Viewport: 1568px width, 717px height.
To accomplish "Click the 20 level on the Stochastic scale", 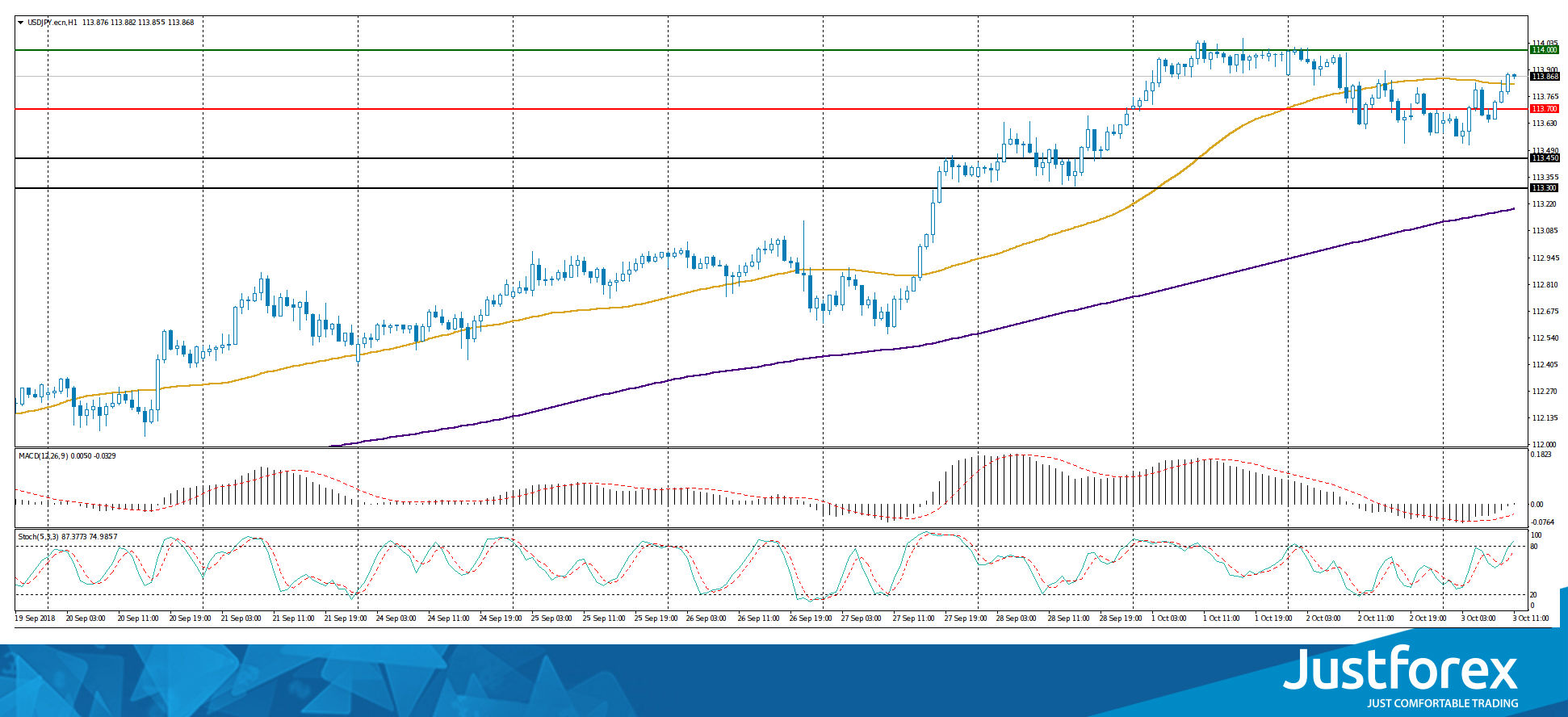I will tap(1534, 595).
